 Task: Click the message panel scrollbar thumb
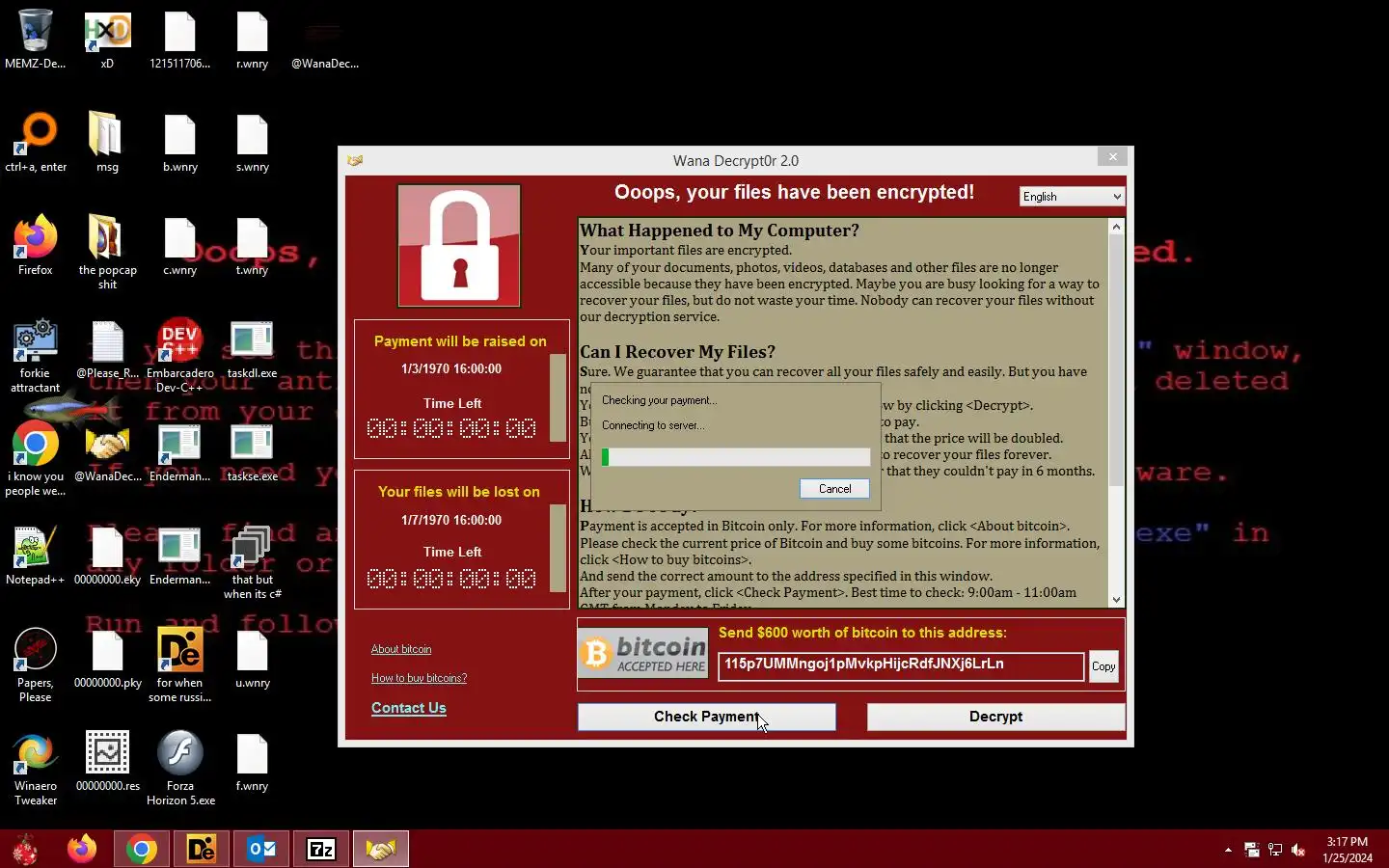pyautogui.click(x=1116, y=361)
